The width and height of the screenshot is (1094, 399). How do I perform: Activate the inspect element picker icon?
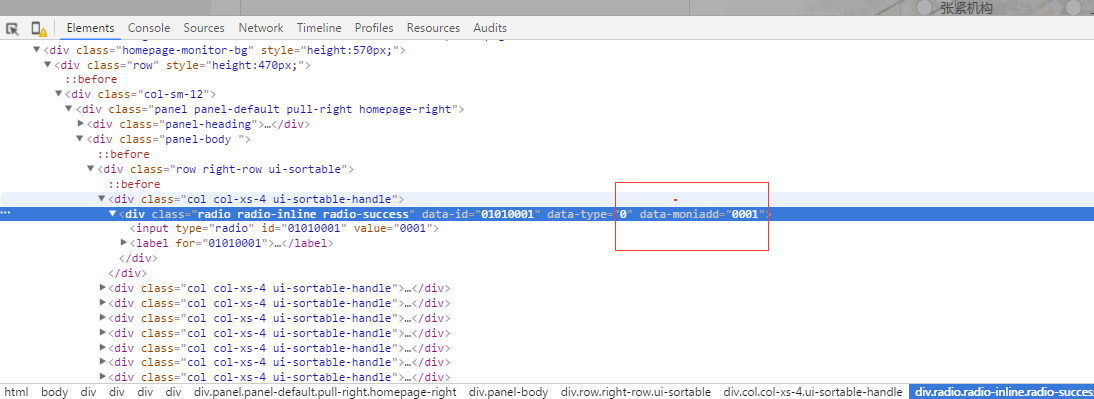13,29
